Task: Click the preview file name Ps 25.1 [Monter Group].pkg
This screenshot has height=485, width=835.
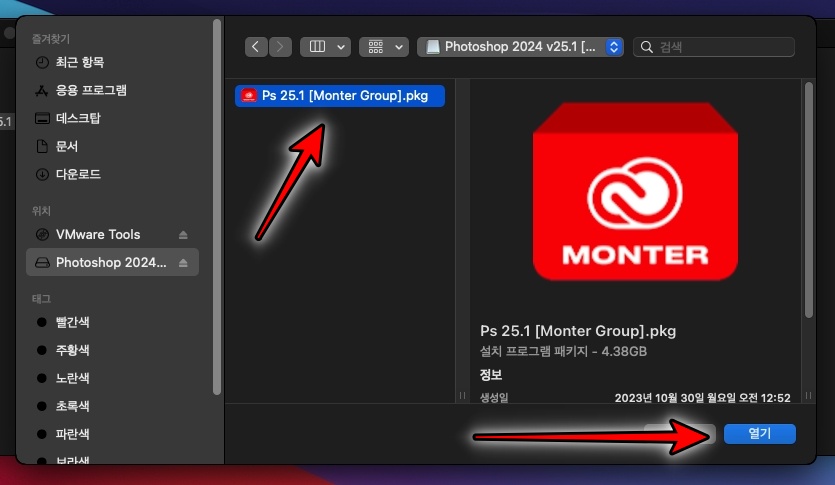Action: click(x=578, y=331)
